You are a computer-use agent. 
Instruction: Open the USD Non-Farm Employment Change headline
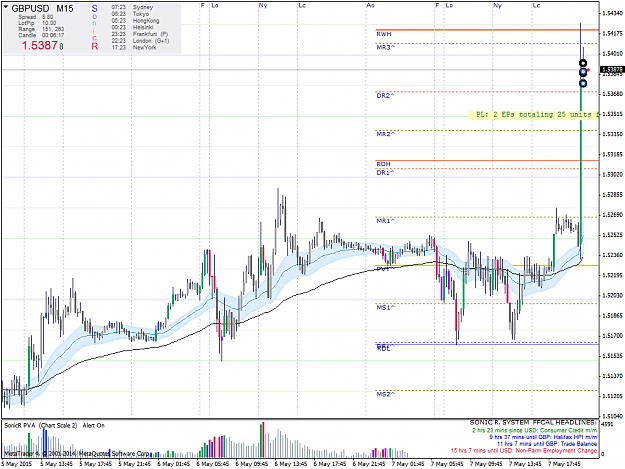(x=524, y=451)
